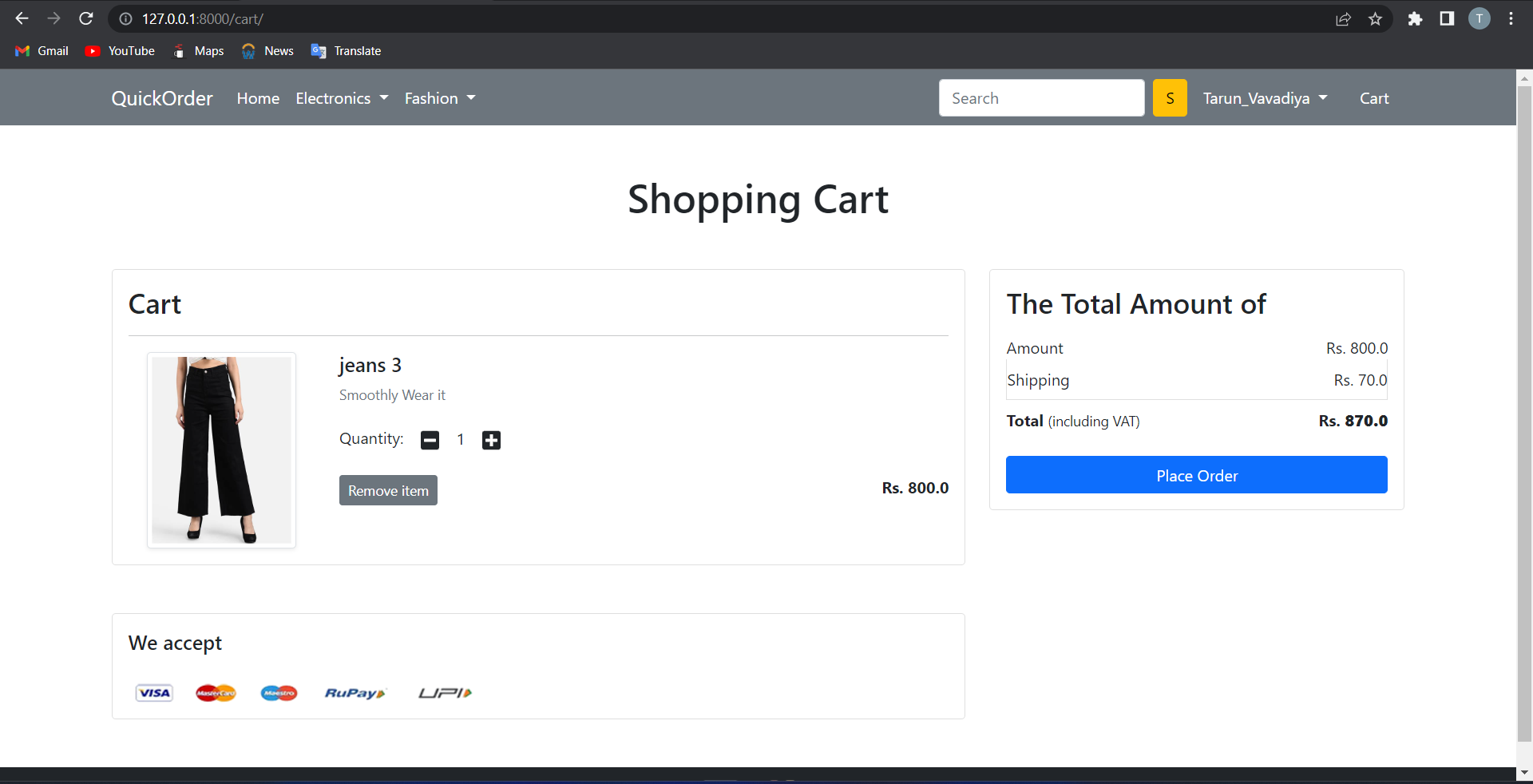Click the Place Order button
1533x784 pixels.
1196,475
